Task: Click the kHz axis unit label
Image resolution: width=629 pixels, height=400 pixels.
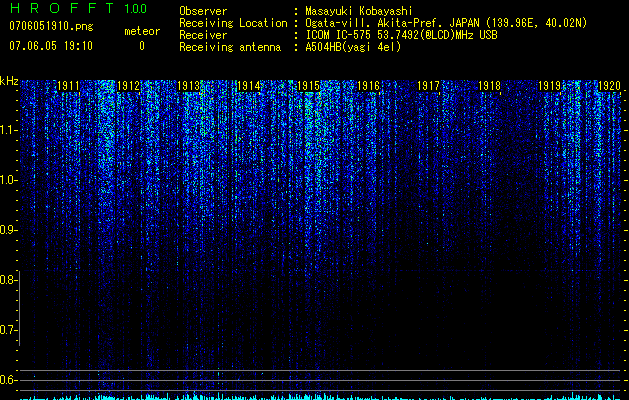Action: pos(9,81)
